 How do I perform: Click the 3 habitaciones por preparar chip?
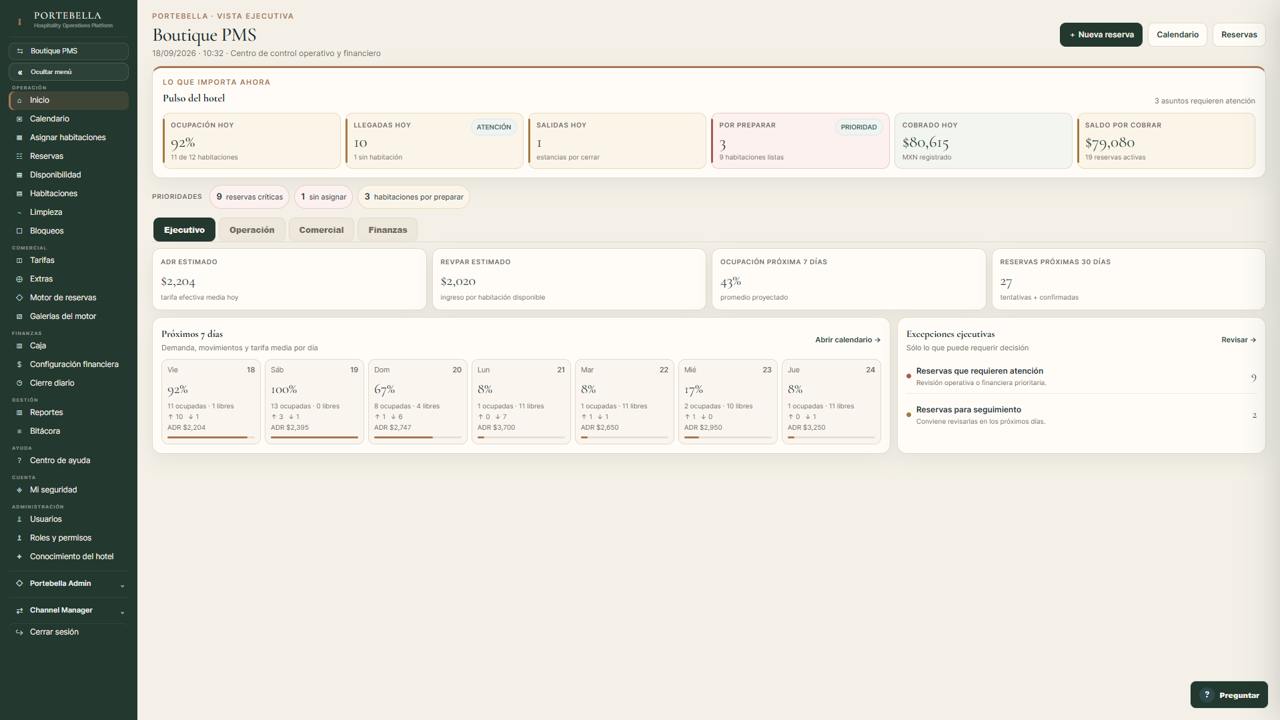click(x=414, y=197)
